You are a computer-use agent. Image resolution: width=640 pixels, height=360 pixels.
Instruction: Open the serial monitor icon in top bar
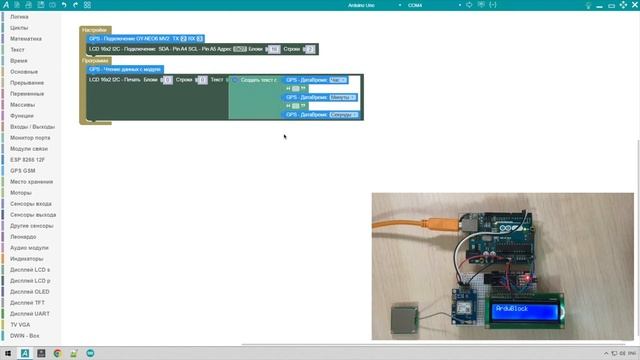point(481,5)
